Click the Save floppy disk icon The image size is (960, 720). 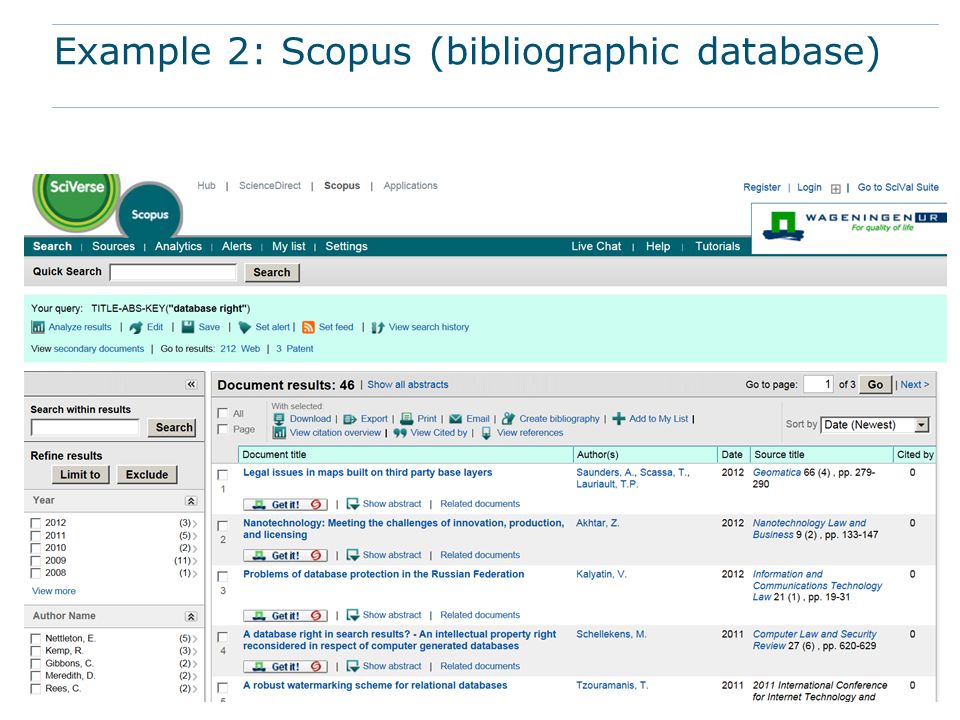click(188, 327)
